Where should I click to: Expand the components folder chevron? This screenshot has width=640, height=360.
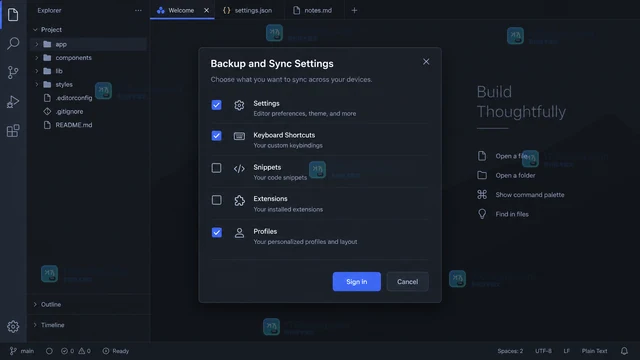coord(37,58)
